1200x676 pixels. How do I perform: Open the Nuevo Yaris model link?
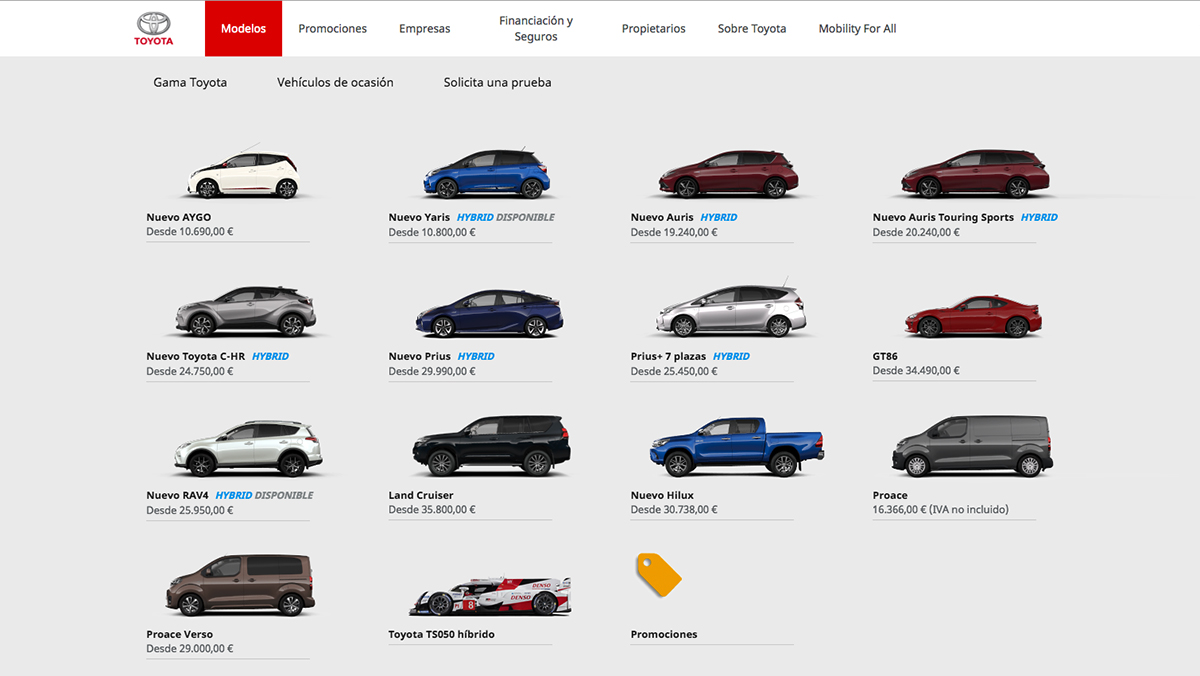[420, 217]
